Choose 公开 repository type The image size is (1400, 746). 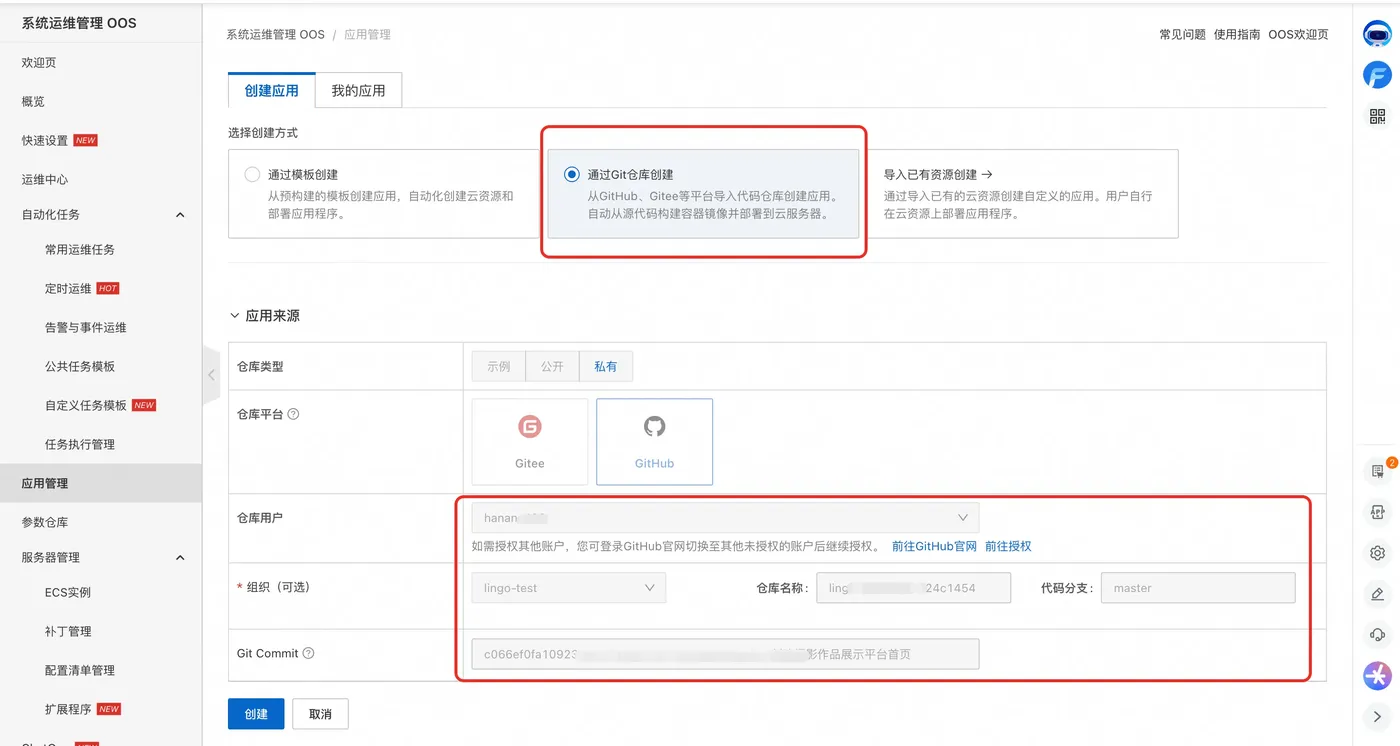coord(553,367)
